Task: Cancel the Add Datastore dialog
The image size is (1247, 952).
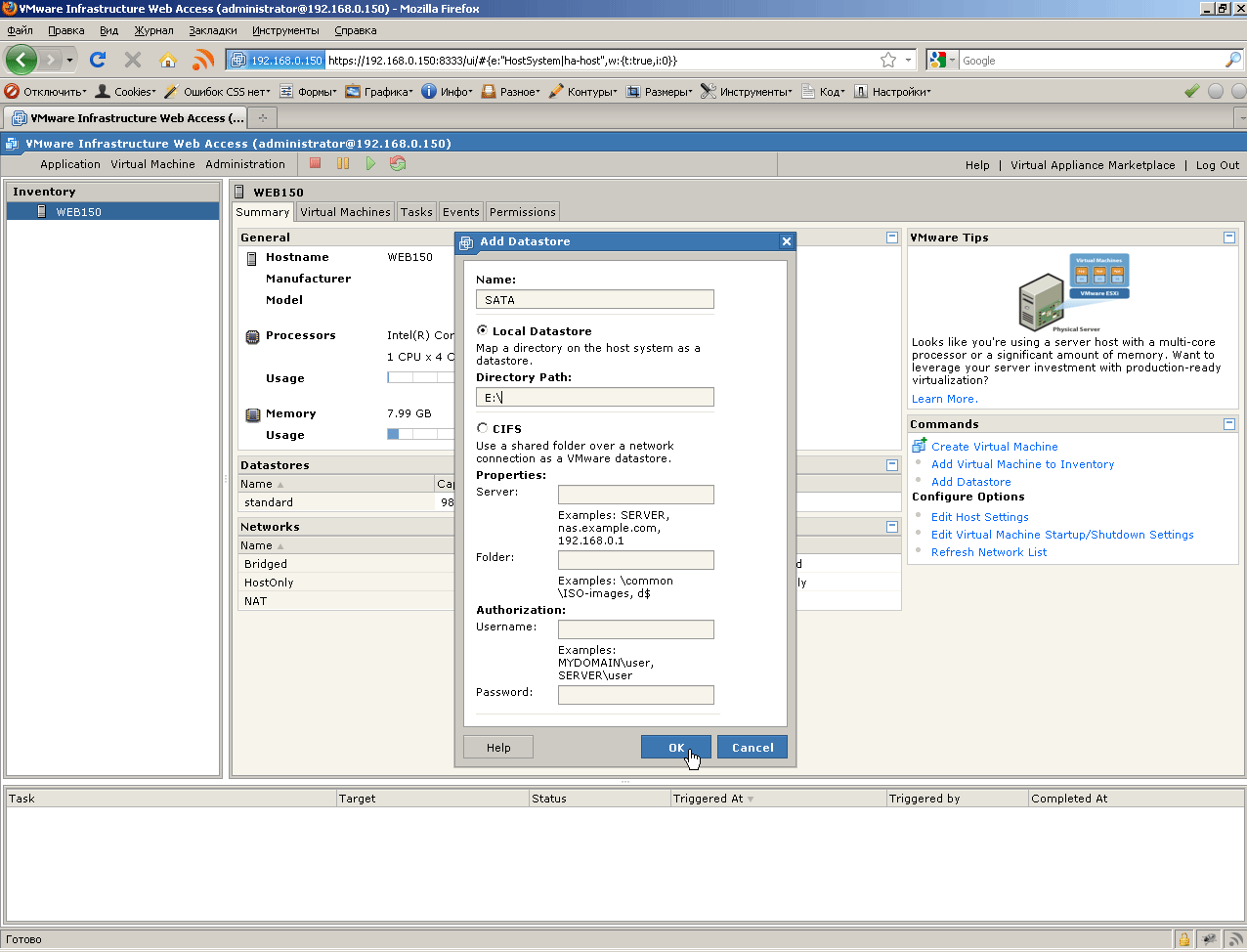Action: 752,747
